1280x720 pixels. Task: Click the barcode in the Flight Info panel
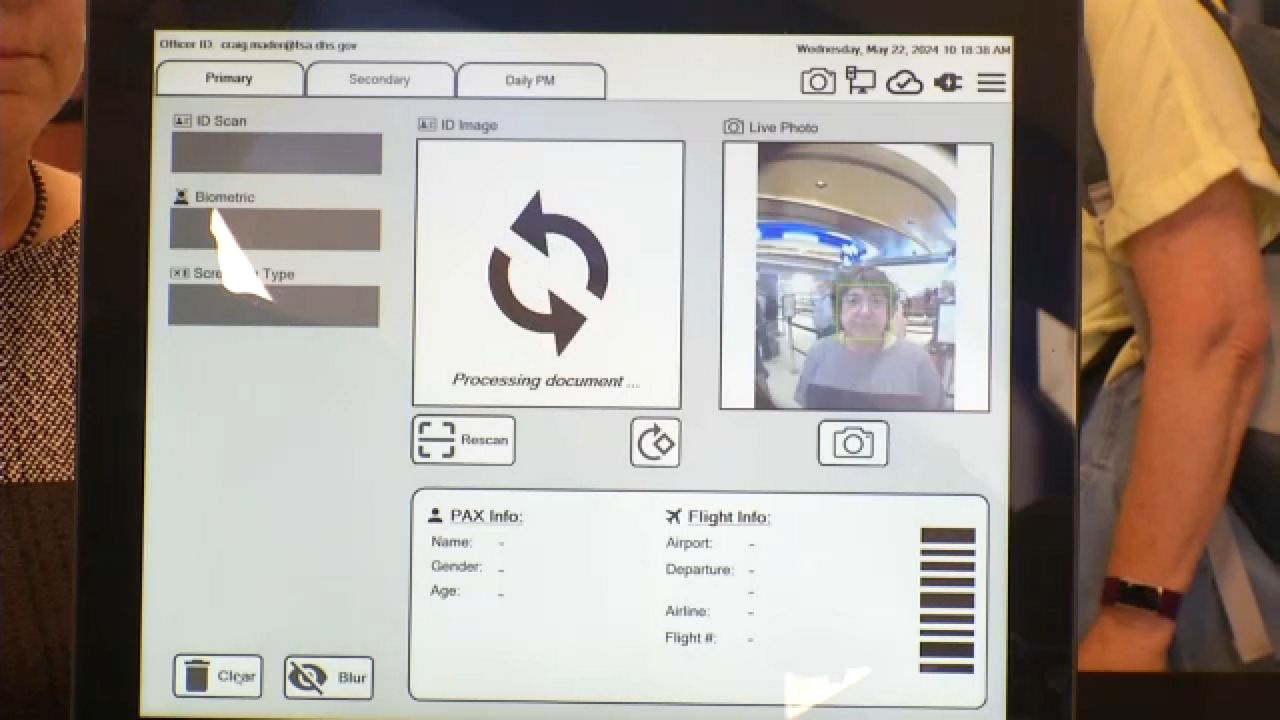point(947,600)
